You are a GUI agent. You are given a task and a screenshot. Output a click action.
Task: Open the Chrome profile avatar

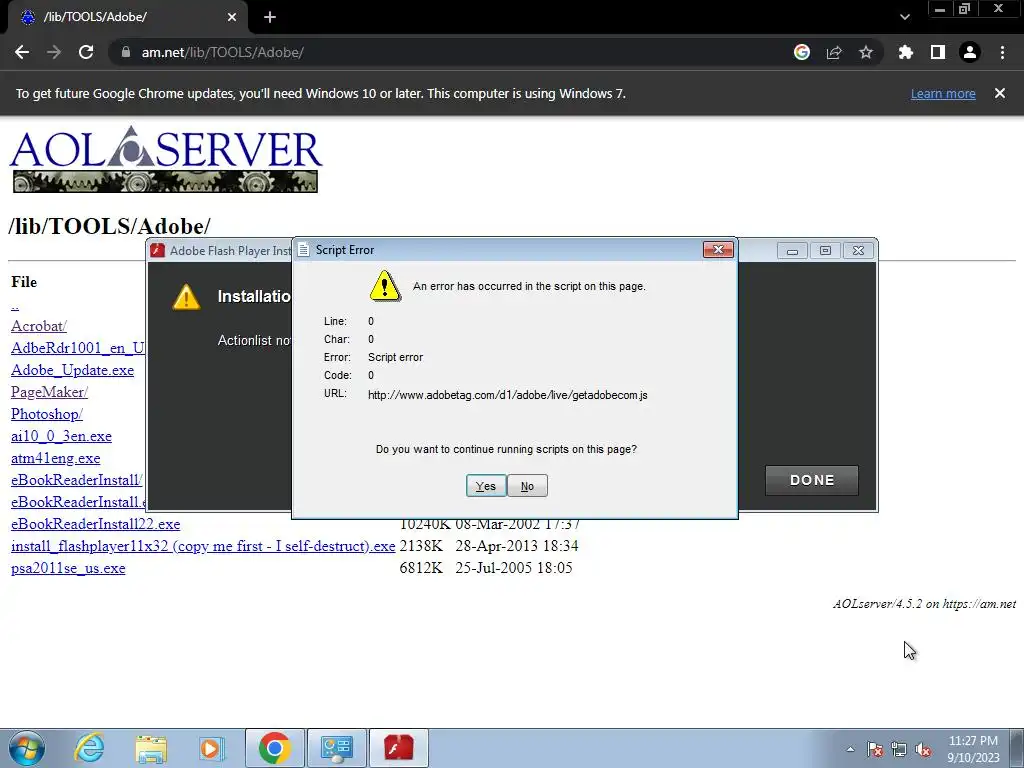(x=970, y=52)
